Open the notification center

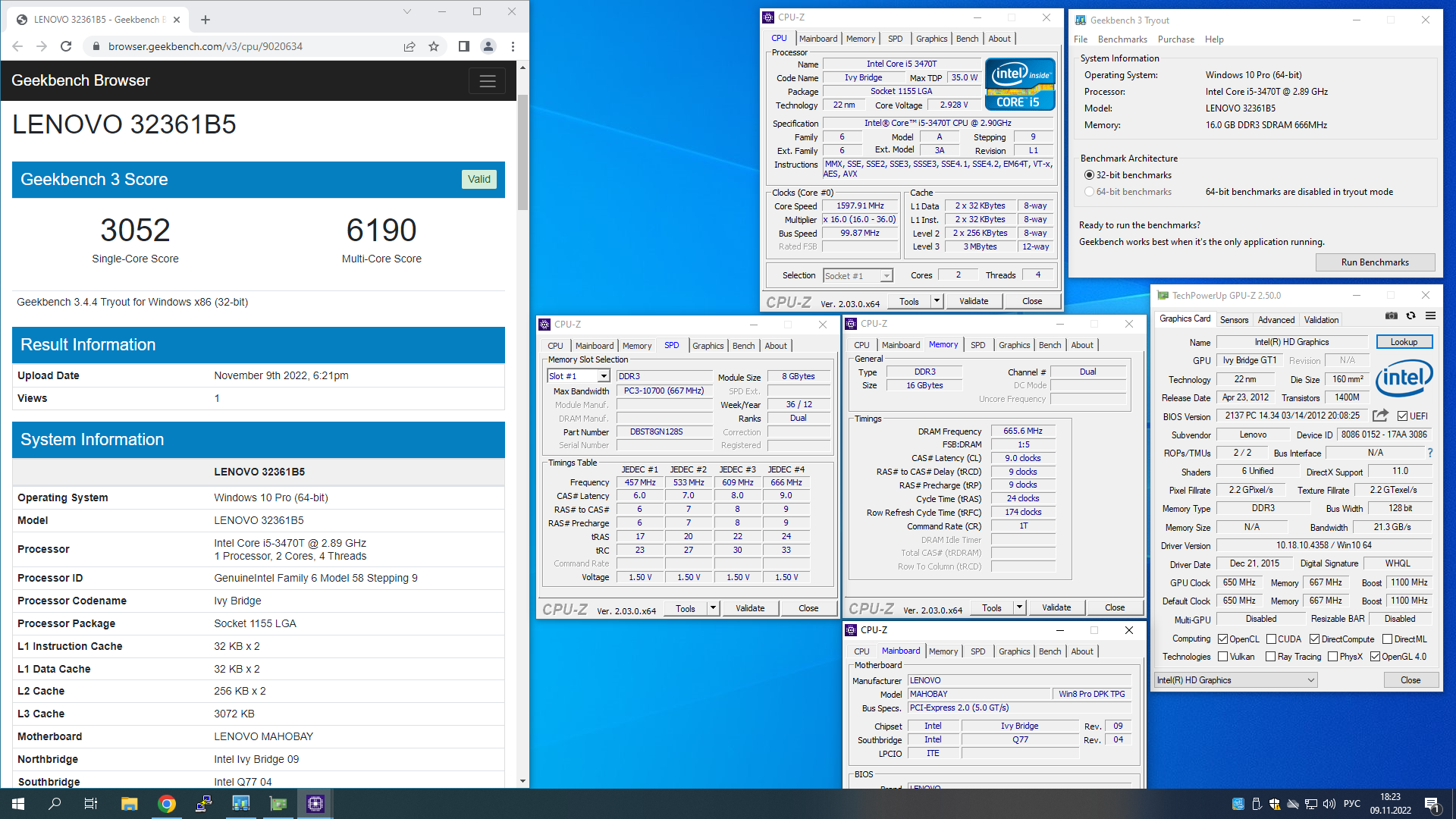pos(1432,804)
